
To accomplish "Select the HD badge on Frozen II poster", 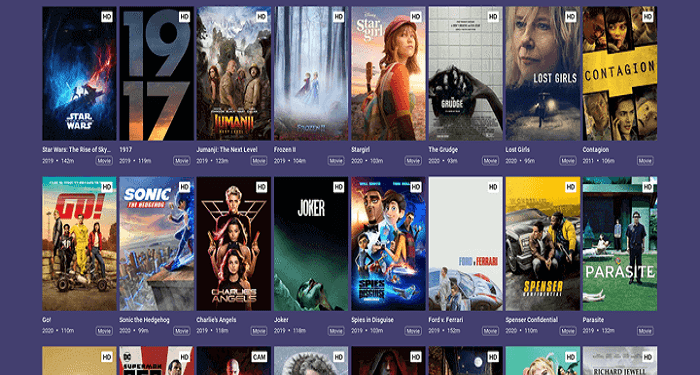I will point(338,17).
